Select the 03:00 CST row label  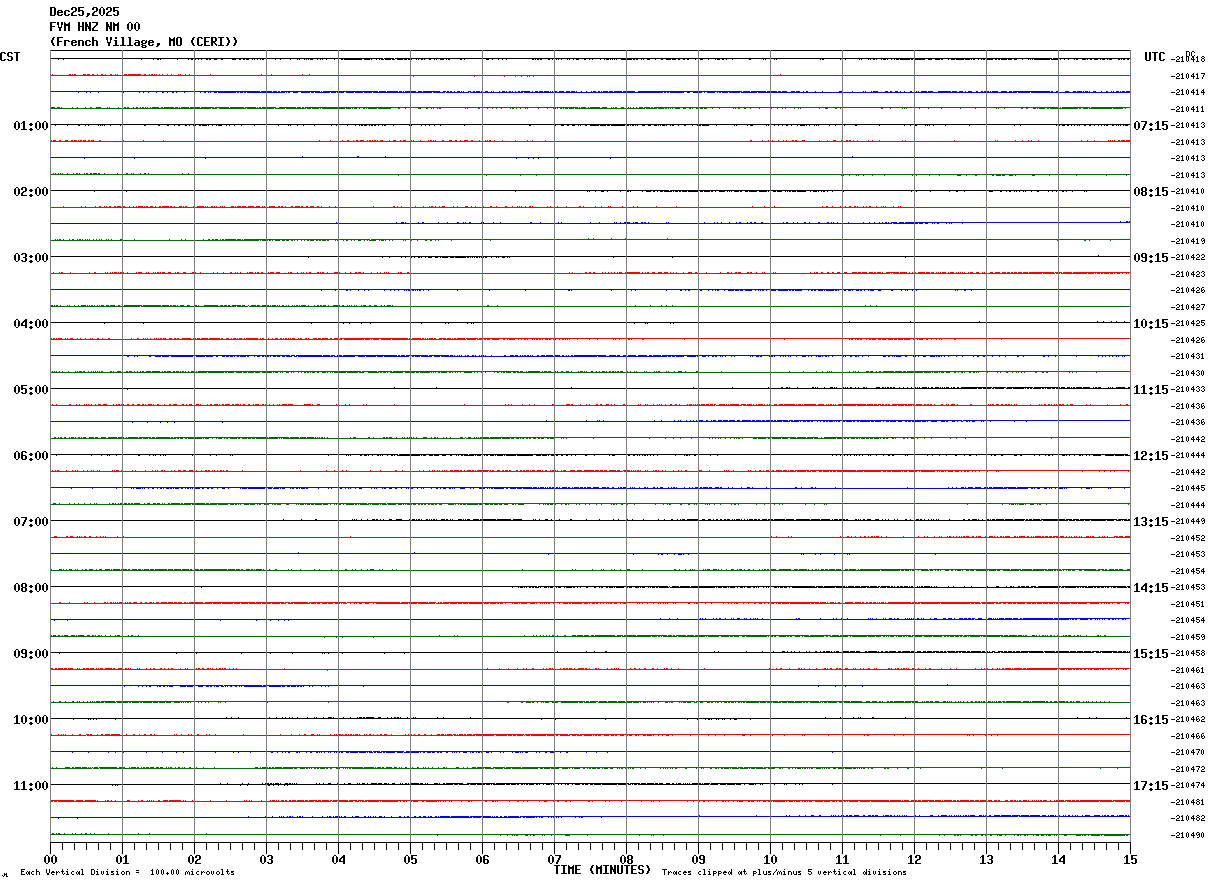pos(31,258)
